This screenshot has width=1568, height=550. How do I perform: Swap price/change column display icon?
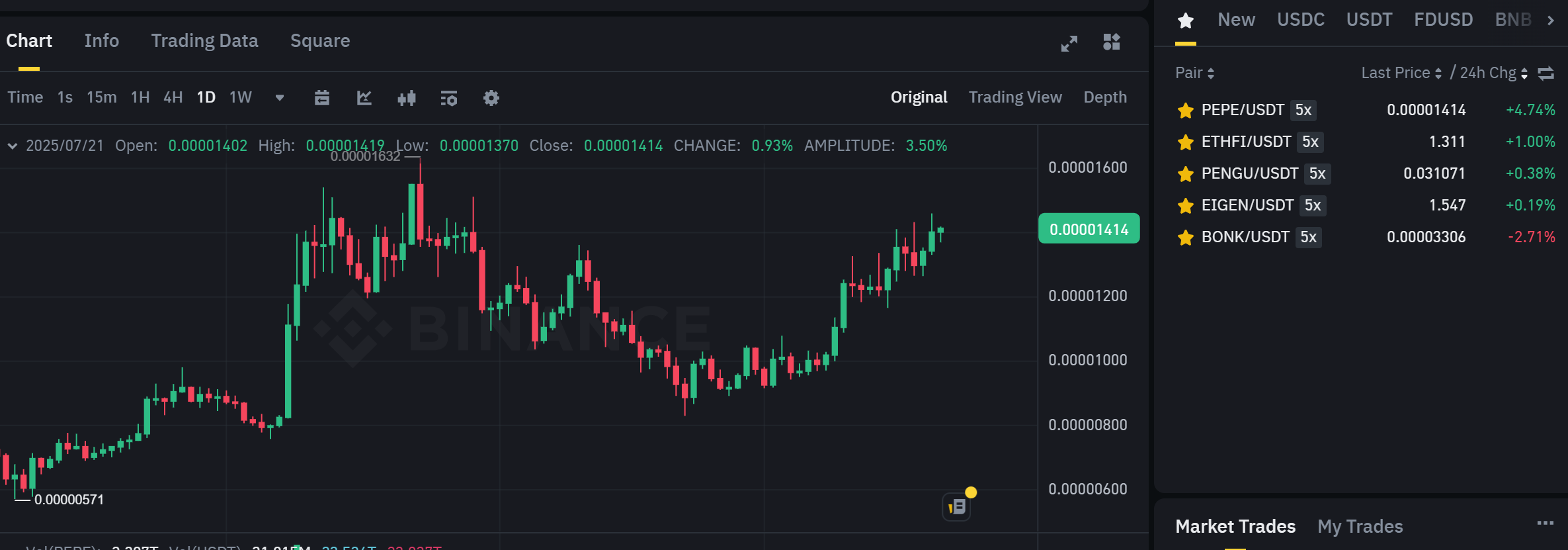(1546, 73)
